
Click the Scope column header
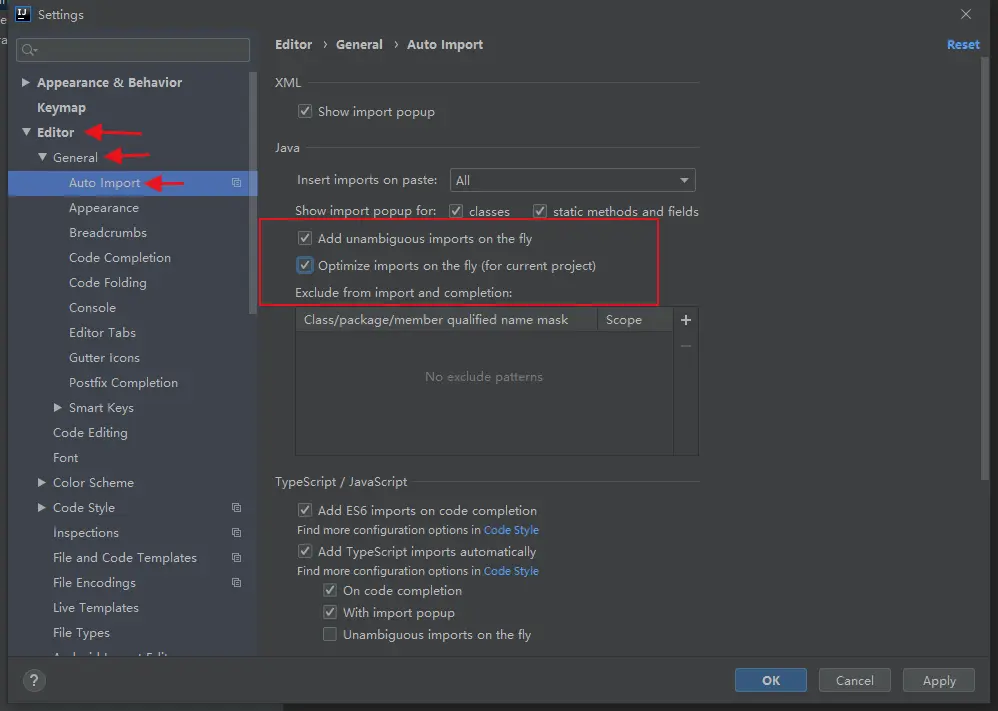[x=635, y=320]
